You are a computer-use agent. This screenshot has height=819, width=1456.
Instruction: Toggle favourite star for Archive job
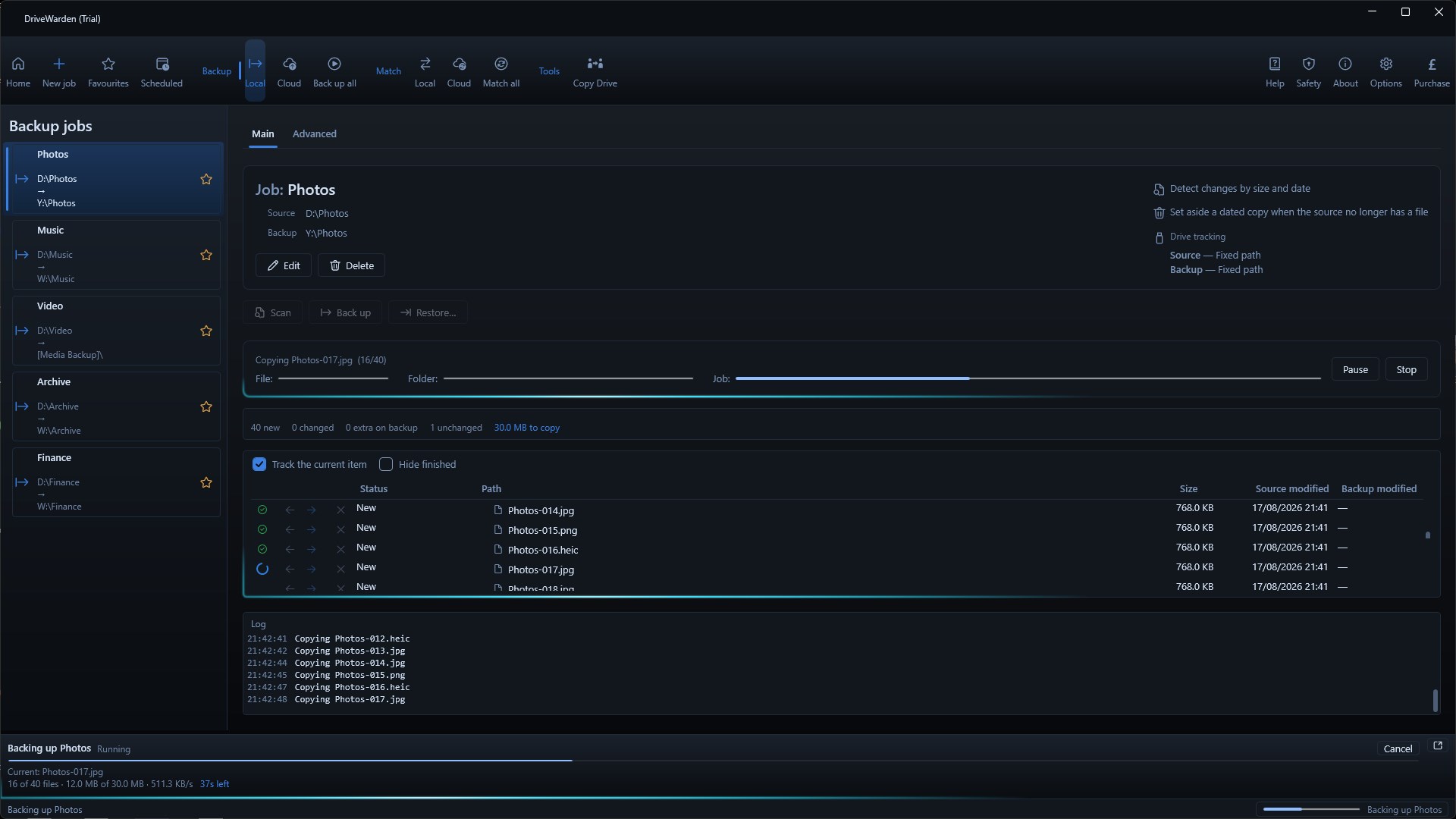(206, 406)
